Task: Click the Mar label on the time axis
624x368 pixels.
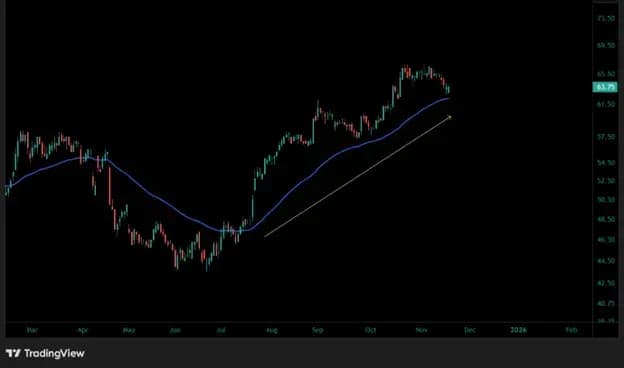Action: click(32, 330)
